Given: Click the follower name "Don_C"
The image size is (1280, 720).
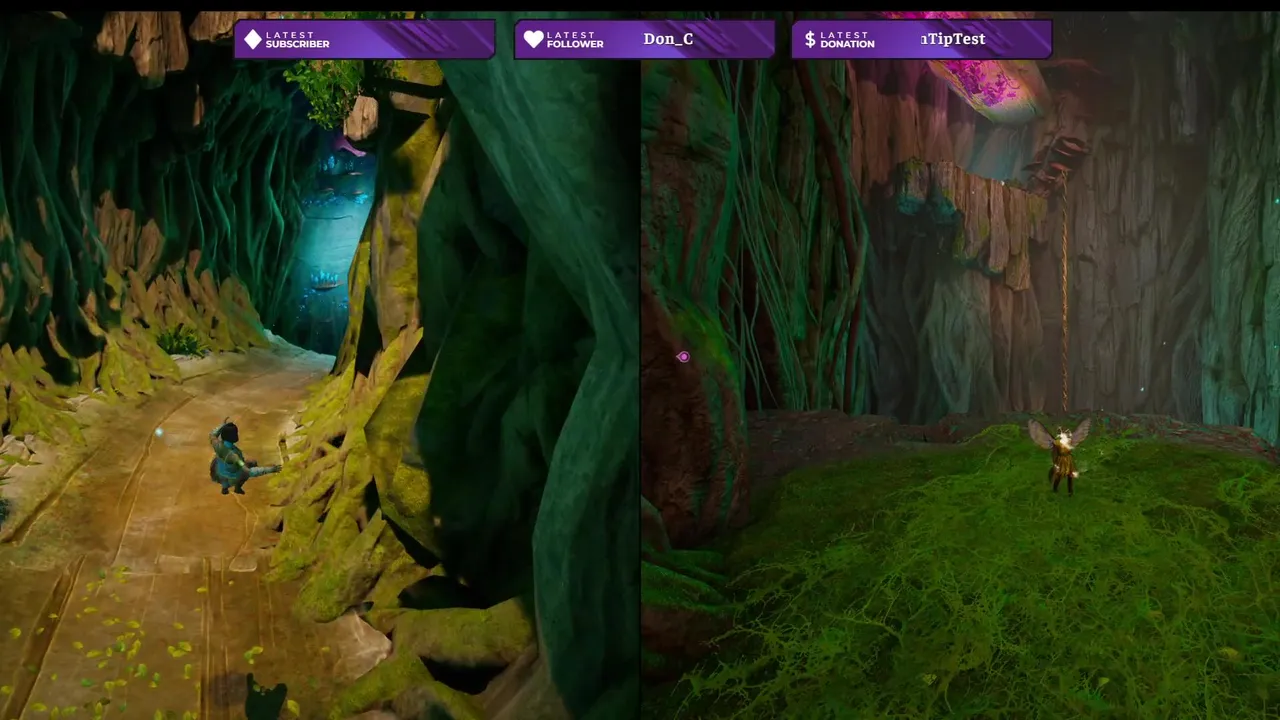Looking at the screenshot, I should [668, 39].
